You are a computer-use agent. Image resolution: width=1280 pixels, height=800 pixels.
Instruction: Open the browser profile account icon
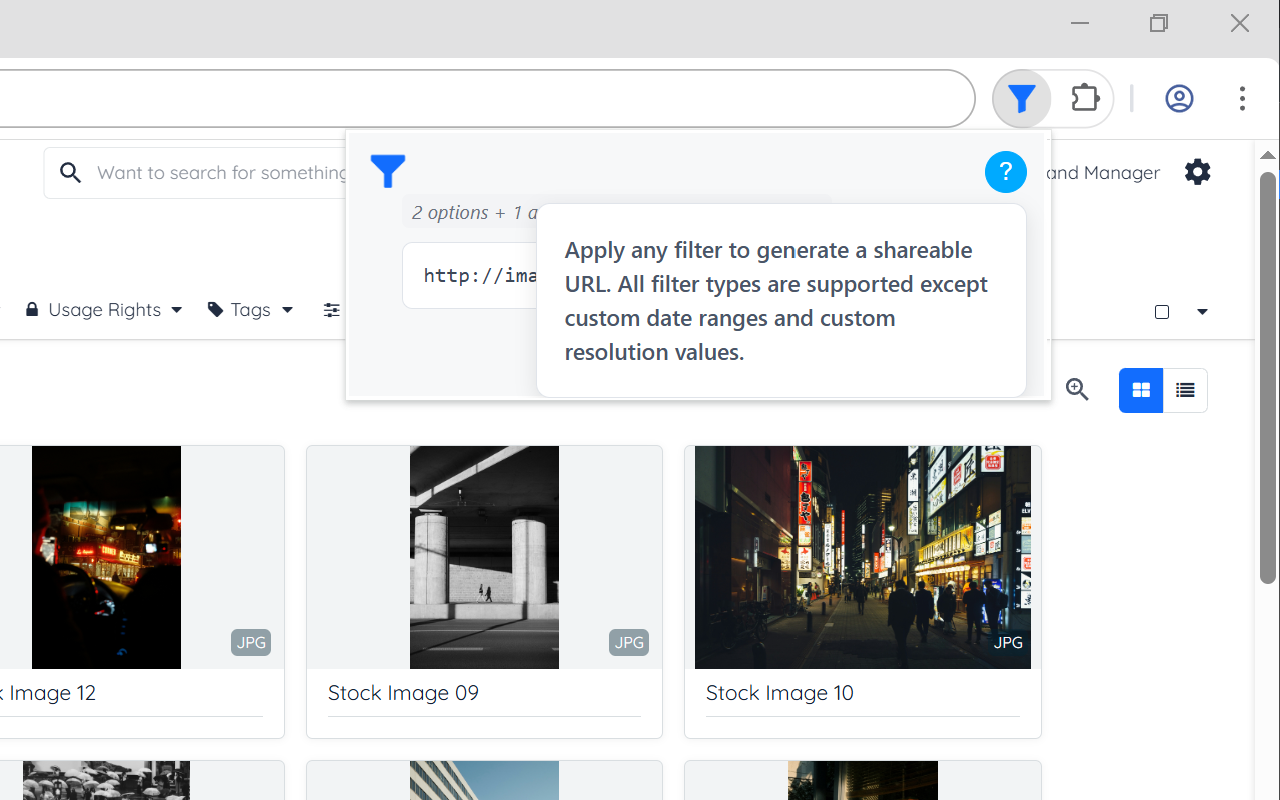(x=1179, y=99)
